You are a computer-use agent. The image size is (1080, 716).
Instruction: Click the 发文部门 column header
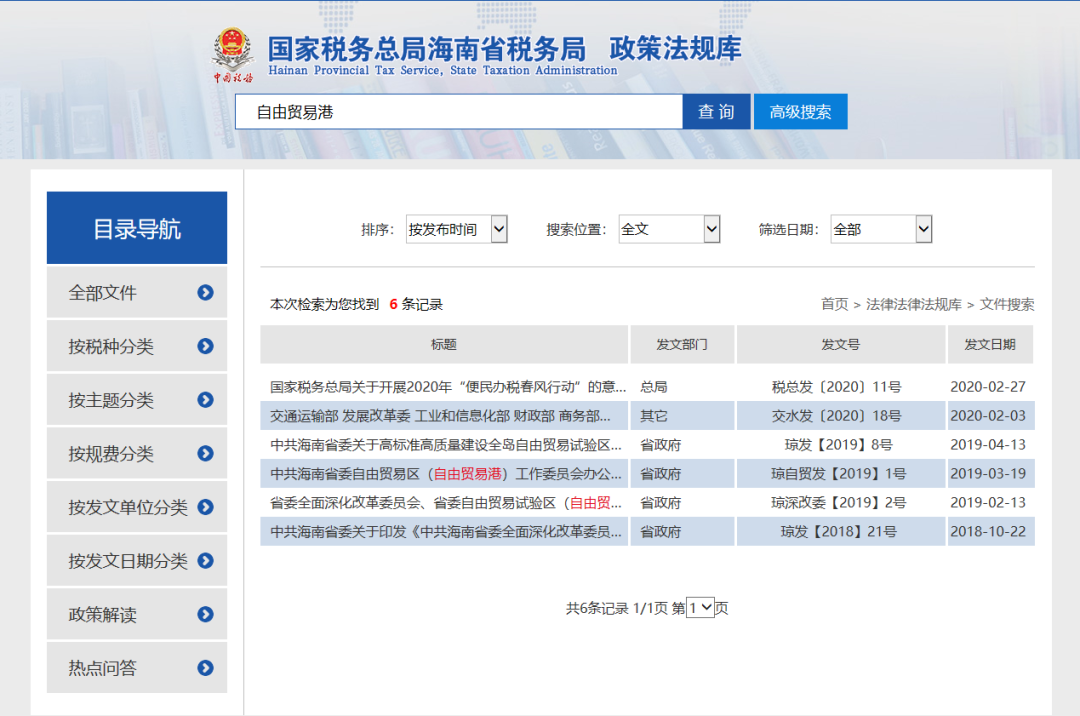tap(682, 344)
